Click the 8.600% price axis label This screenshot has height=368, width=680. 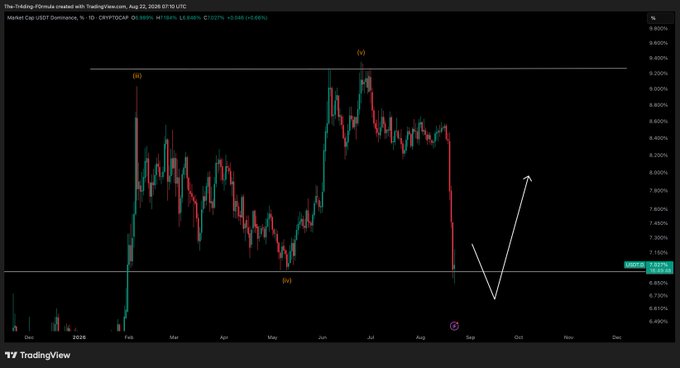[658, 121]
